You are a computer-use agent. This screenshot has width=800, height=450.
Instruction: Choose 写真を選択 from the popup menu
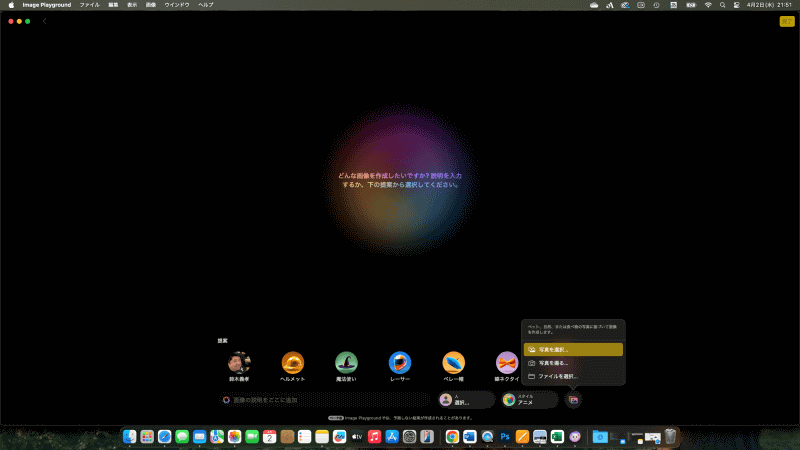tap(573, 349)
